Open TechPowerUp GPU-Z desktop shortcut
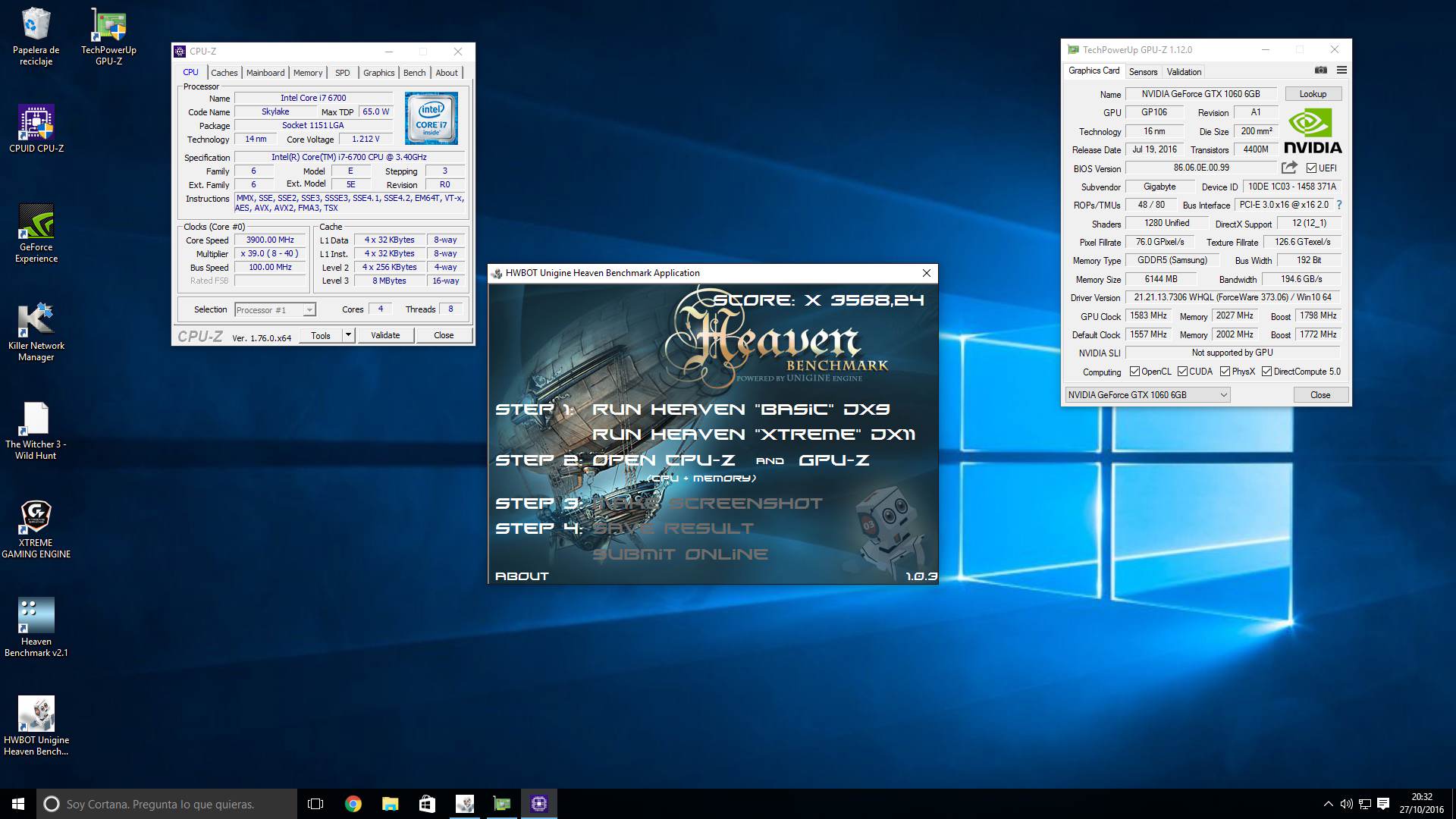 tap(108, 36)
